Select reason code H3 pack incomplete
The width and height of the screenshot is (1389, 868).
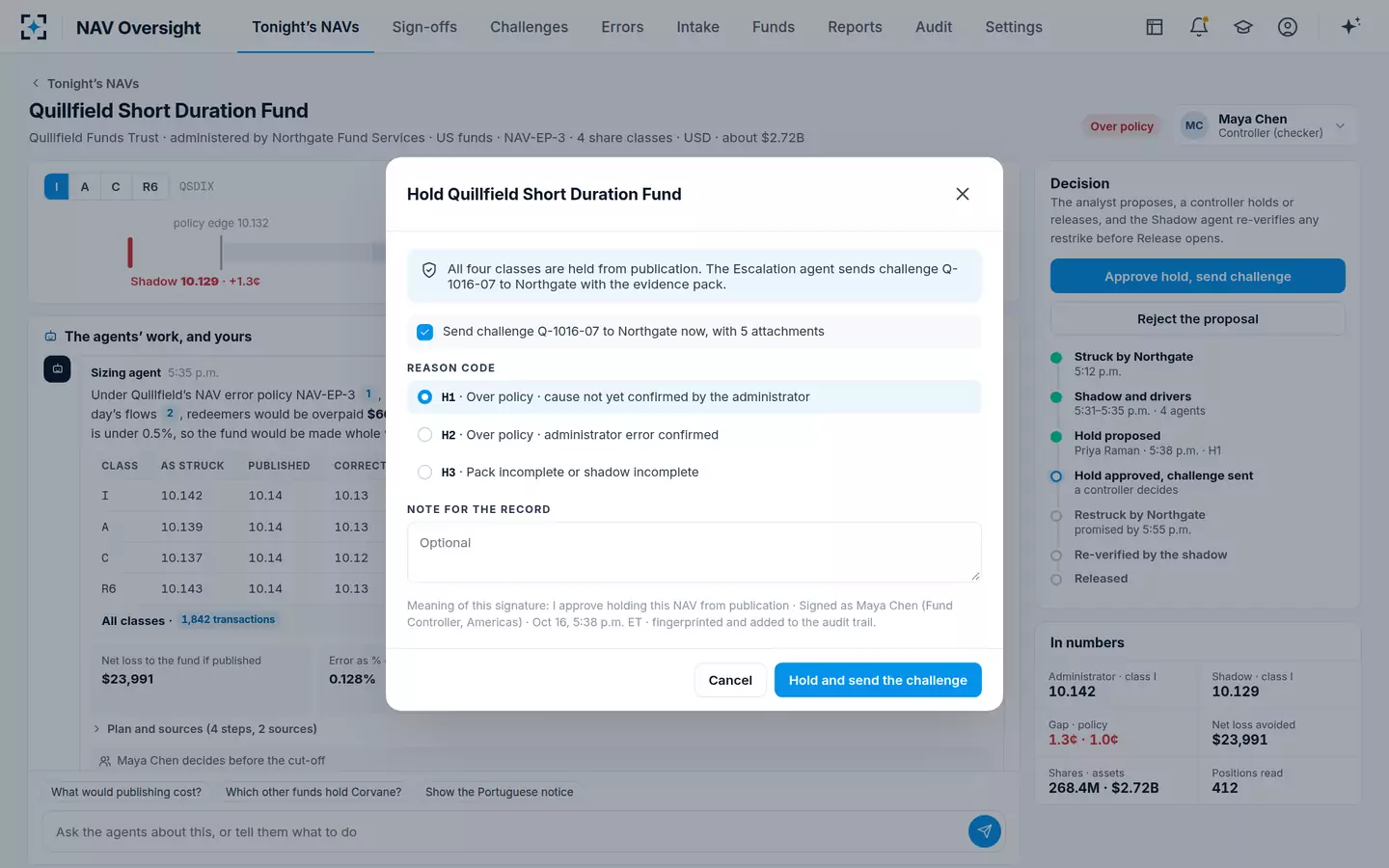(694, 473)
